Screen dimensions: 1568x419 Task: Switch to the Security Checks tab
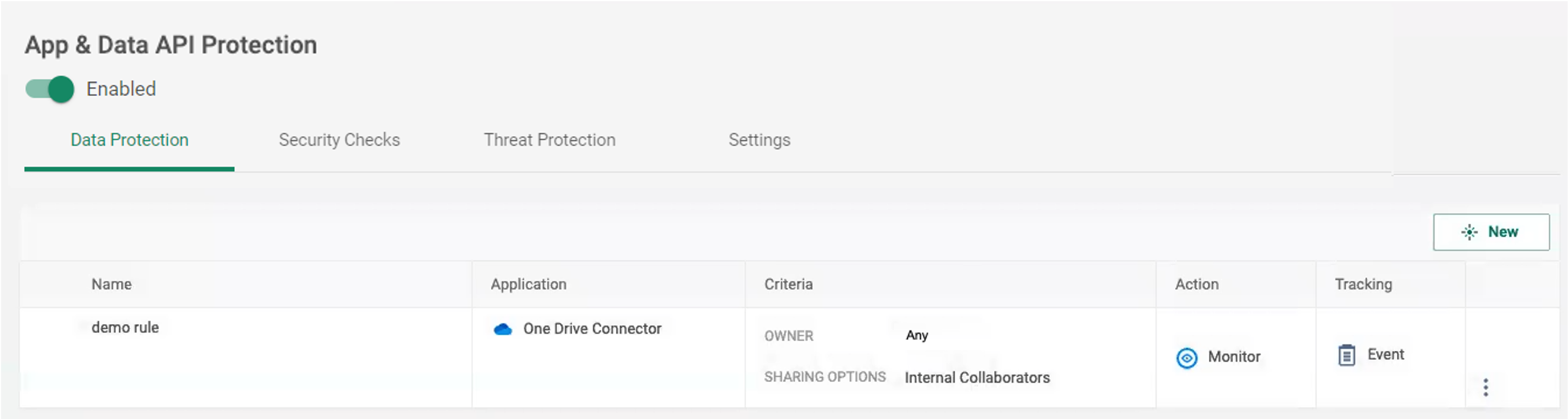(x=339, y=140)
